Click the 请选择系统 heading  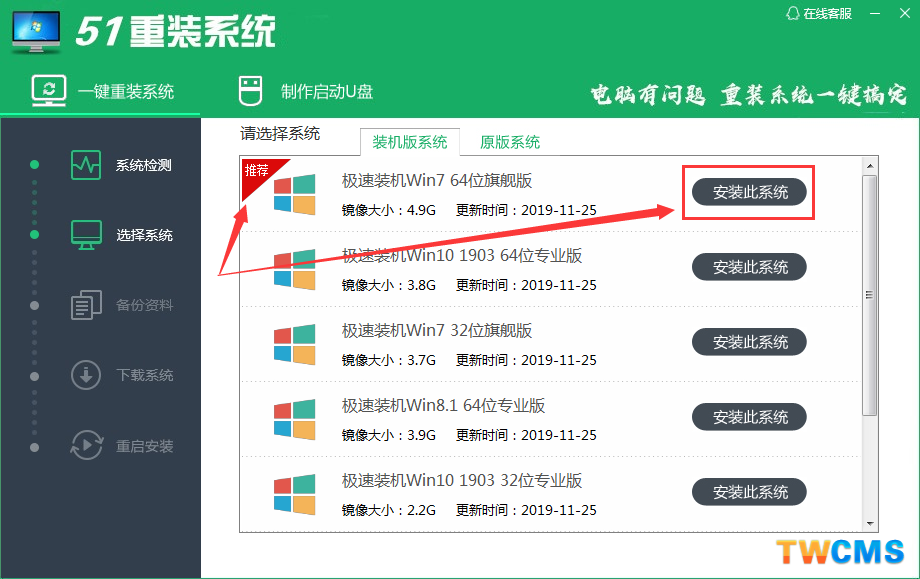coord(280,134)
